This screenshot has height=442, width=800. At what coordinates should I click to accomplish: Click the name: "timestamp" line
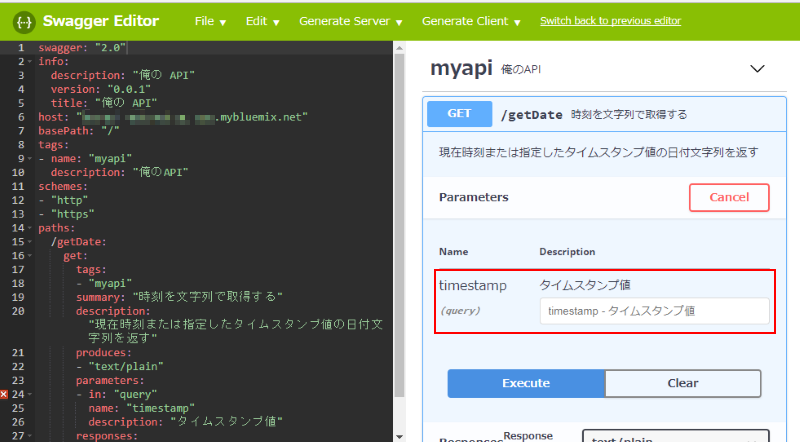click(141, 408)
